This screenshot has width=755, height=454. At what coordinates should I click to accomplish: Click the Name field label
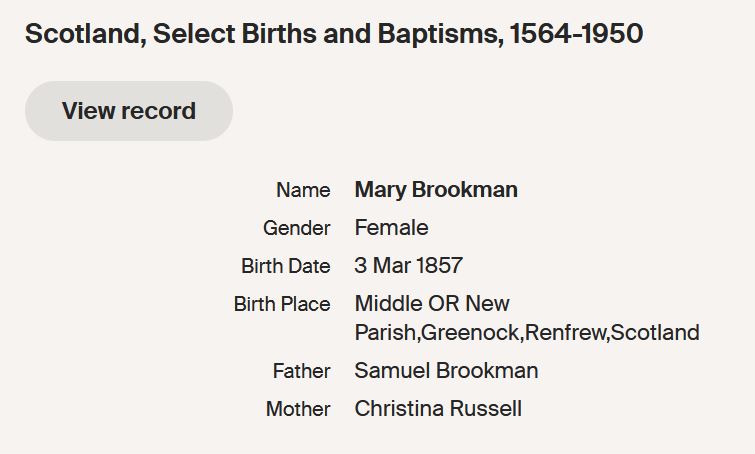click(303, 190)
